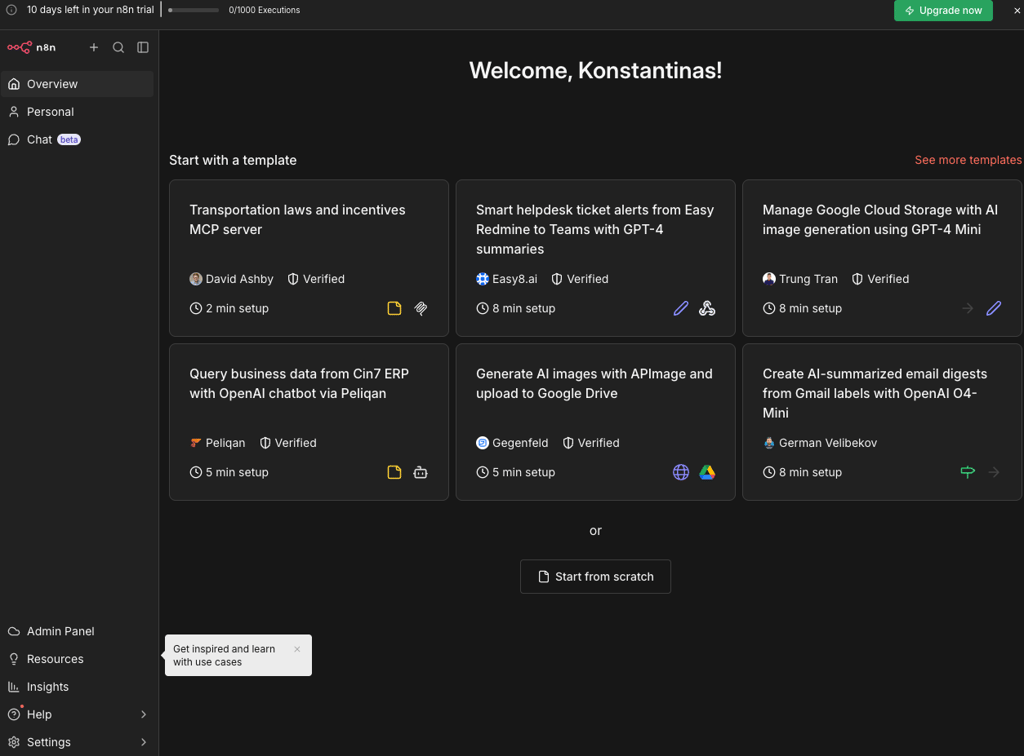The image size is (1024, 756).
Task: Click the Settings menu item
Action: 77,742
